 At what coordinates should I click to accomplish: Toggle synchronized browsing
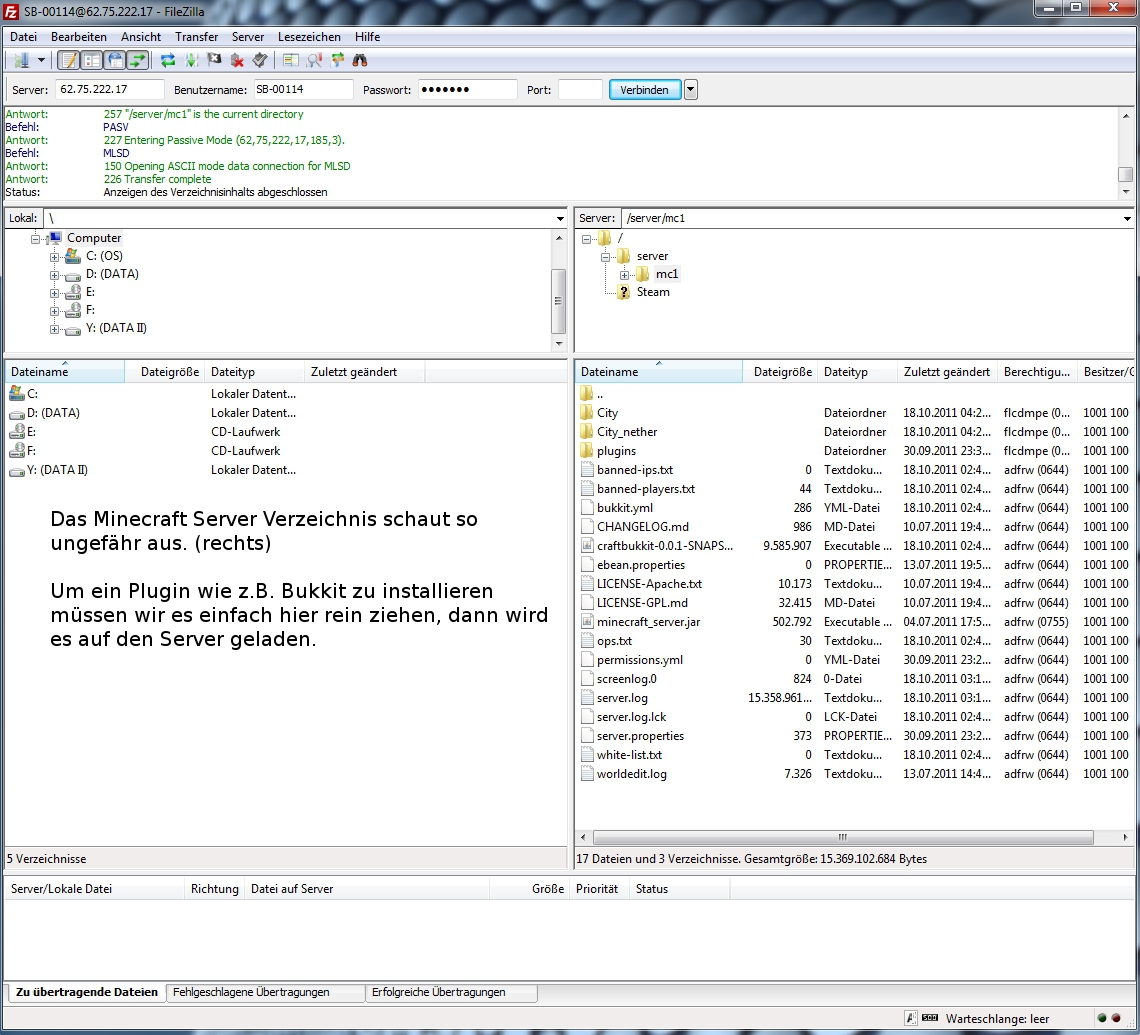pos(337,60)
